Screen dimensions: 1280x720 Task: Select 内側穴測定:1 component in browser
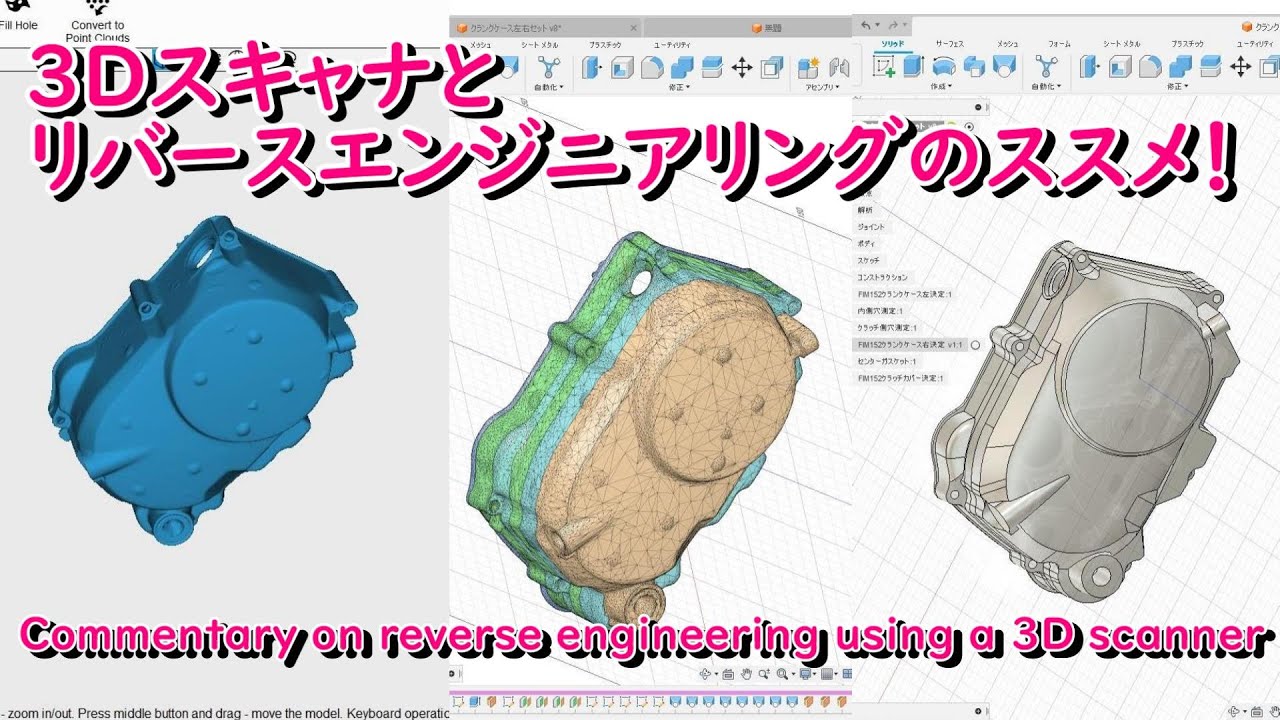(881, 311)
